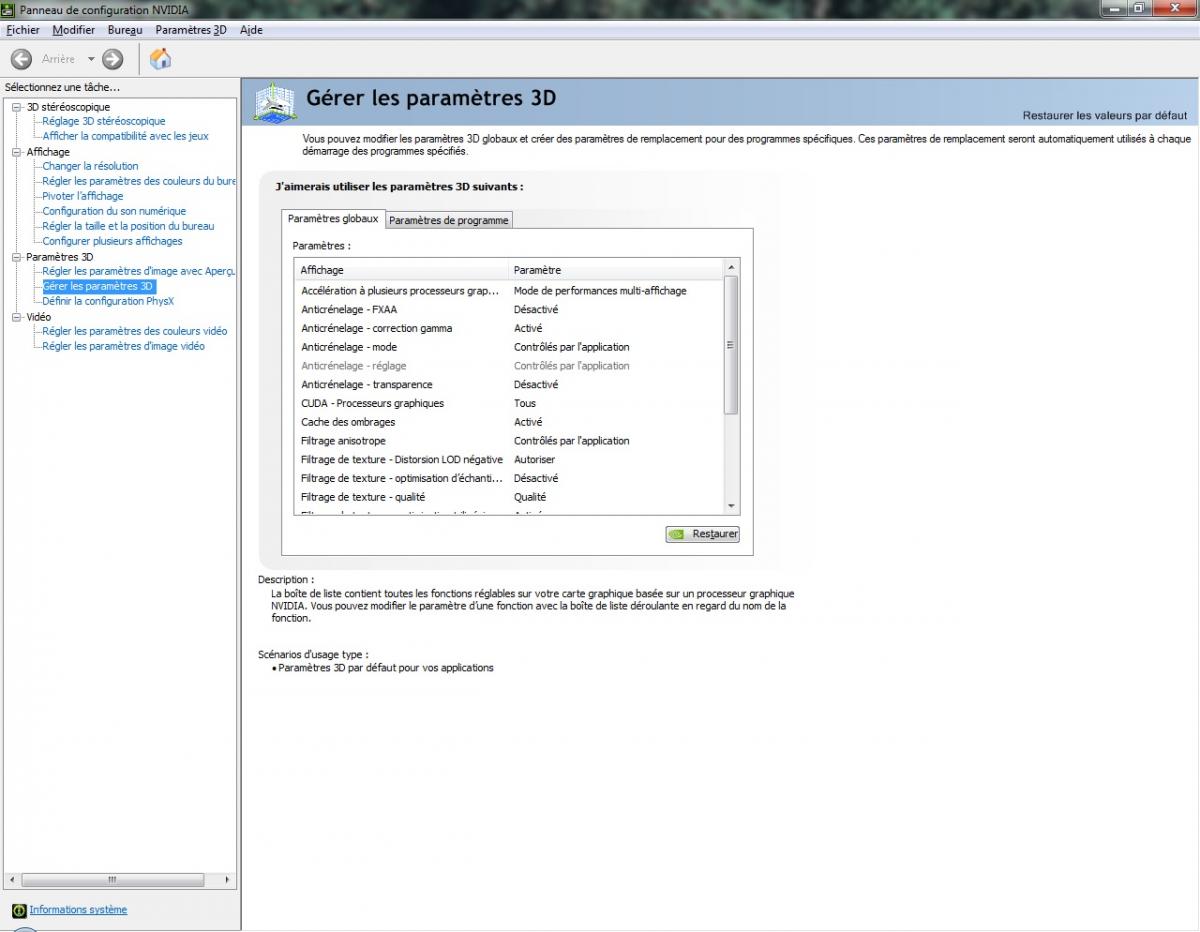Click the Tous value for CUDA
The height and width of the screenshot is (932, 1200).
(525, 403)
